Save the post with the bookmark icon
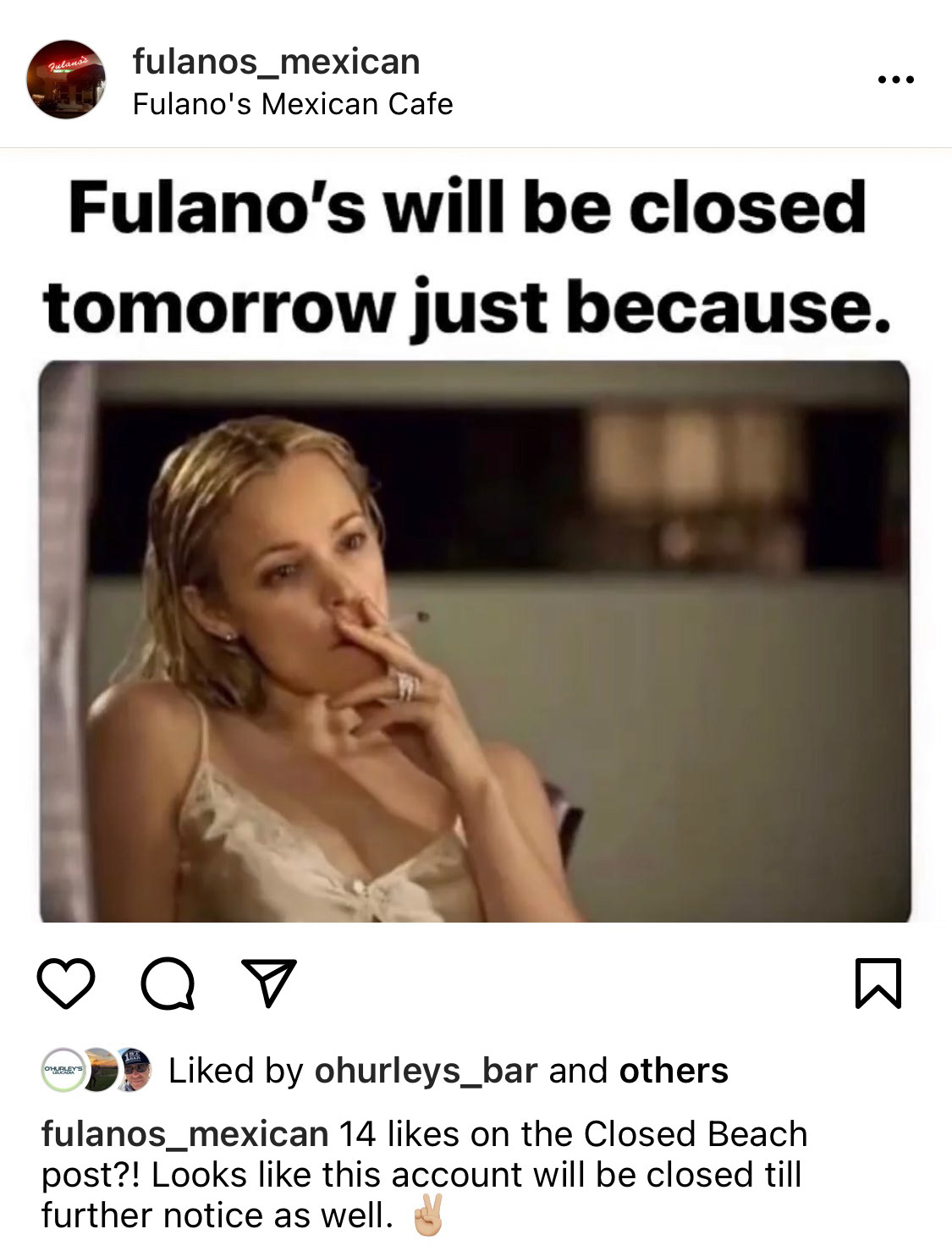The width and height of the screenshot is (952, 1251). click(878, 984)
